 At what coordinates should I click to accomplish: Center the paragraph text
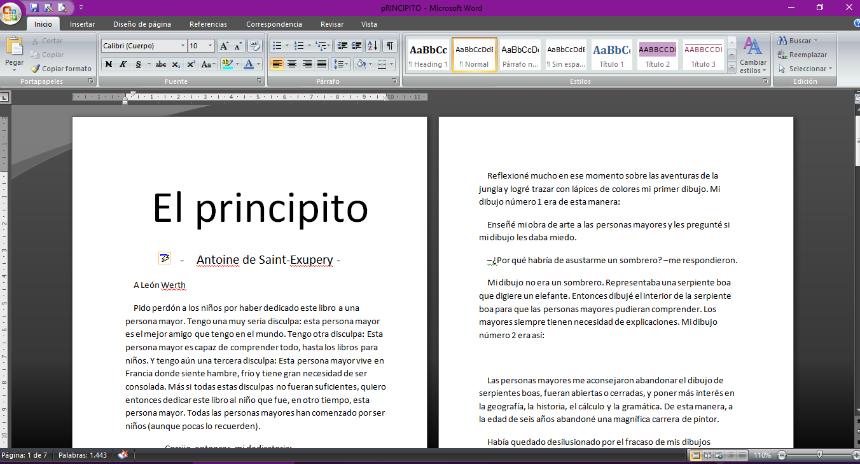(292, 64)
